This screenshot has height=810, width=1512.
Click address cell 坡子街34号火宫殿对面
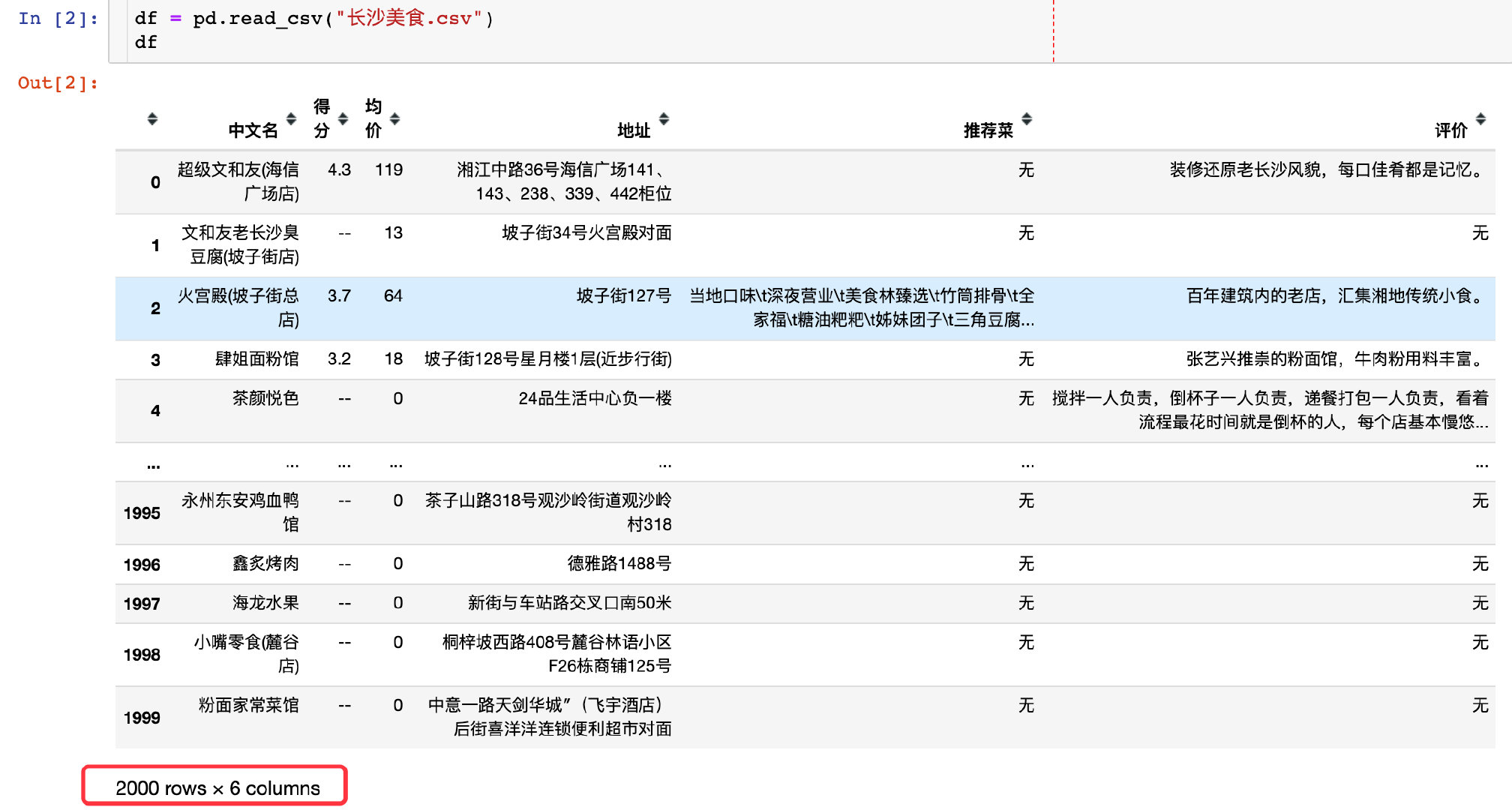586,233
